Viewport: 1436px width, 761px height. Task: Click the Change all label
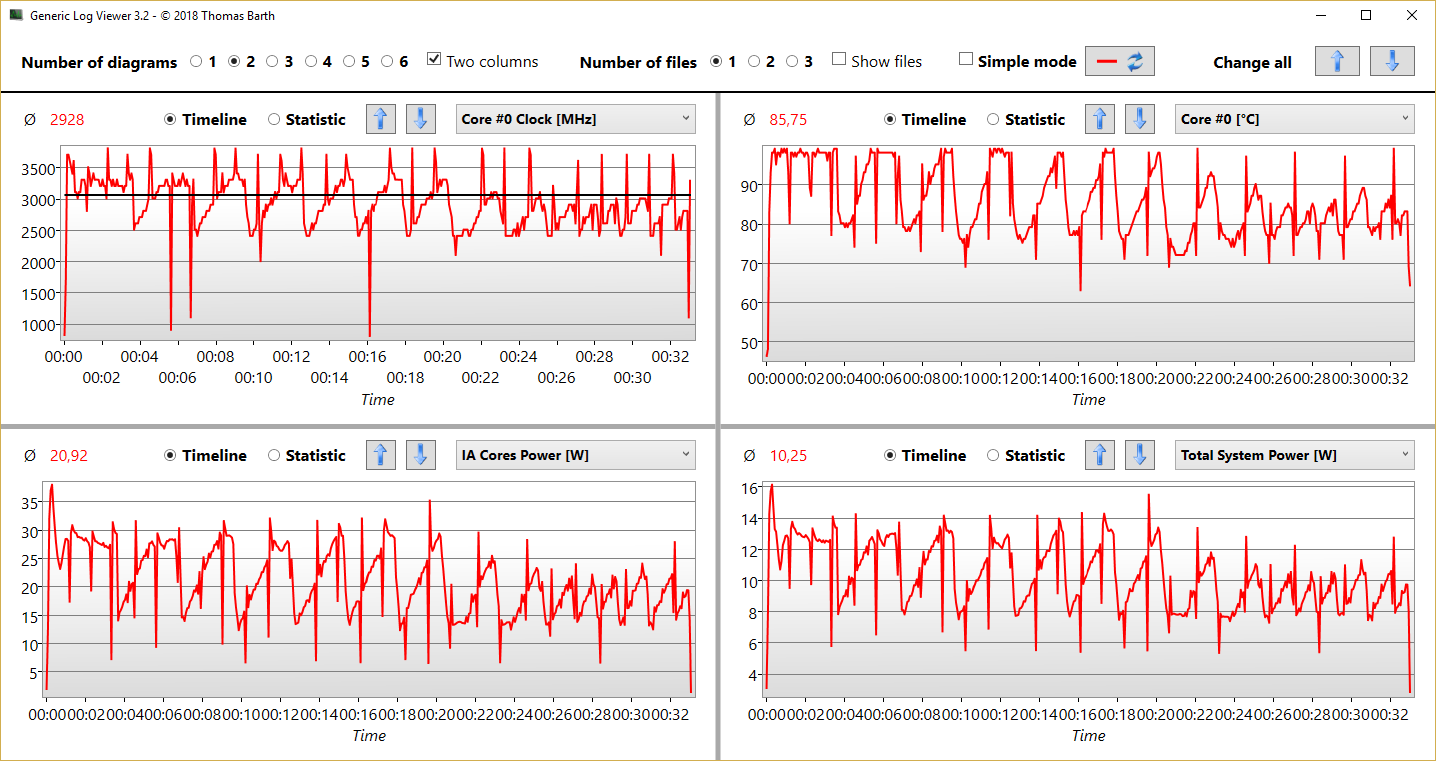point(1252,62)
